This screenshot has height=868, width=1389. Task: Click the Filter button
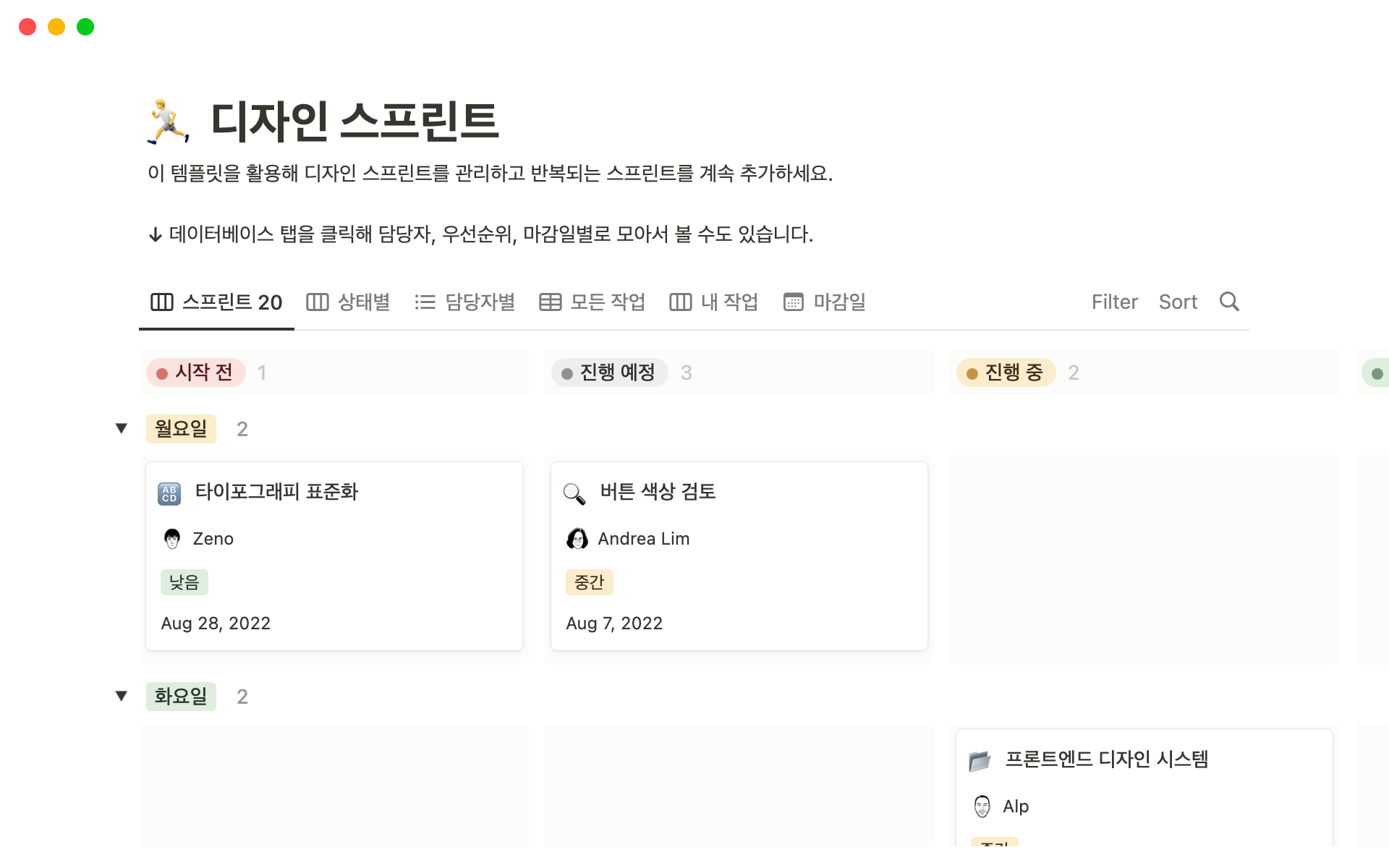point(1114,302)
